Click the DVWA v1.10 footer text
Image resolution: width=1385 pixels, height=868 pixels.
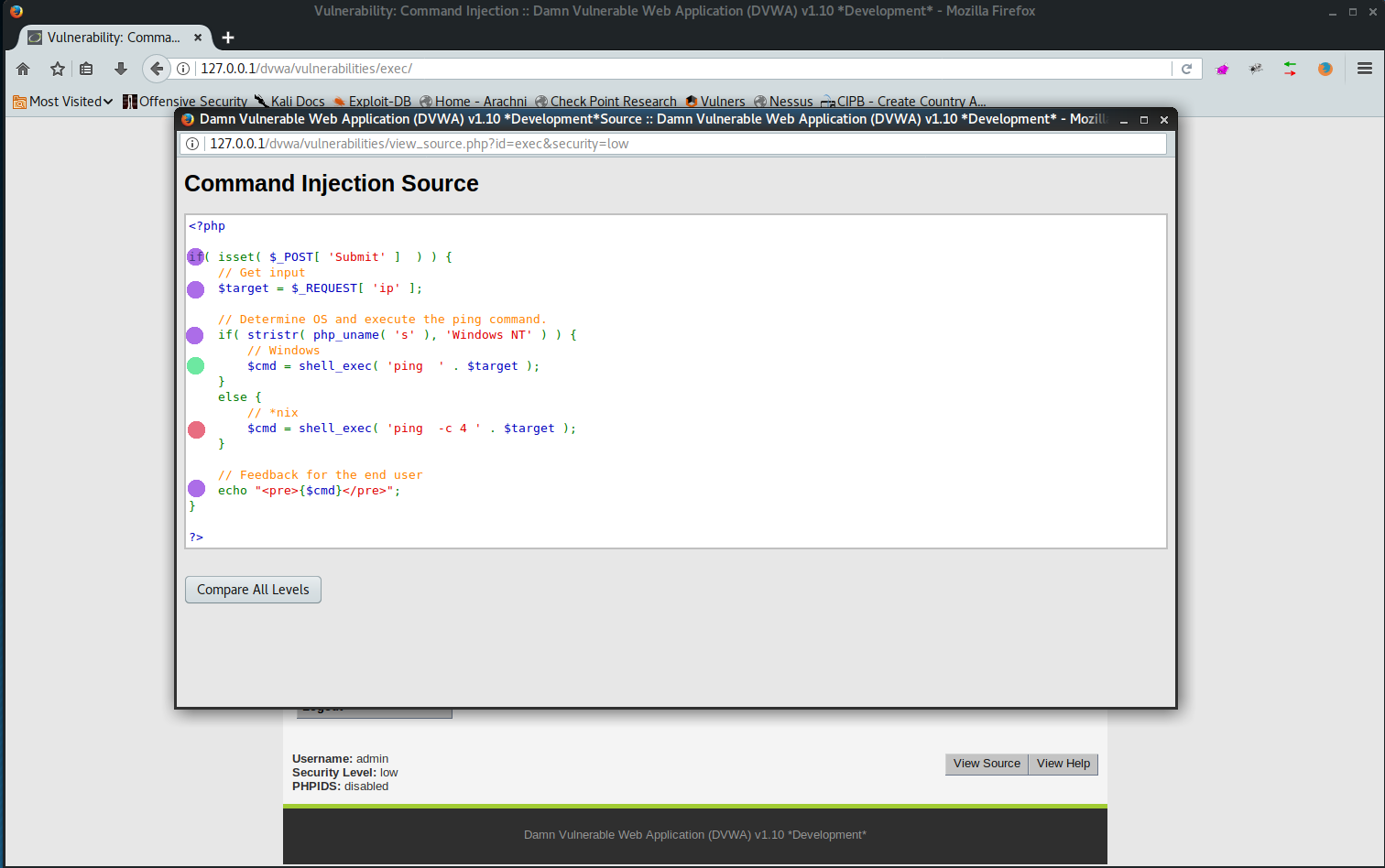point(695,835)
